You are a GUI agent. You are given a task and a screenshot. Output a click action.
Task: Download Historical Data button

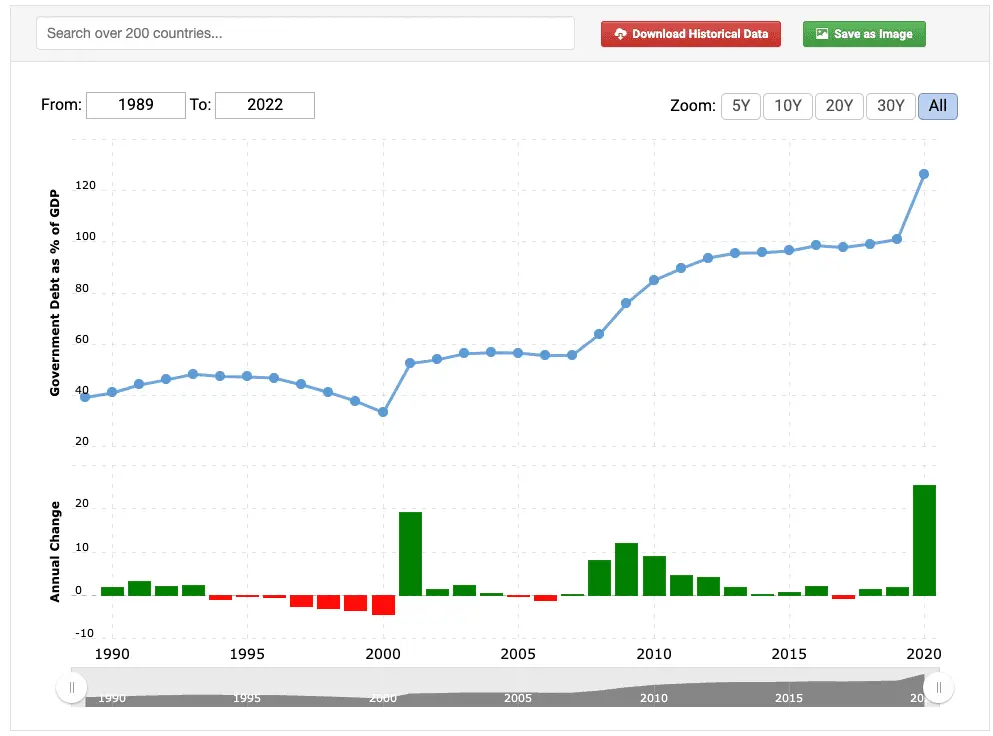point(690,34)
